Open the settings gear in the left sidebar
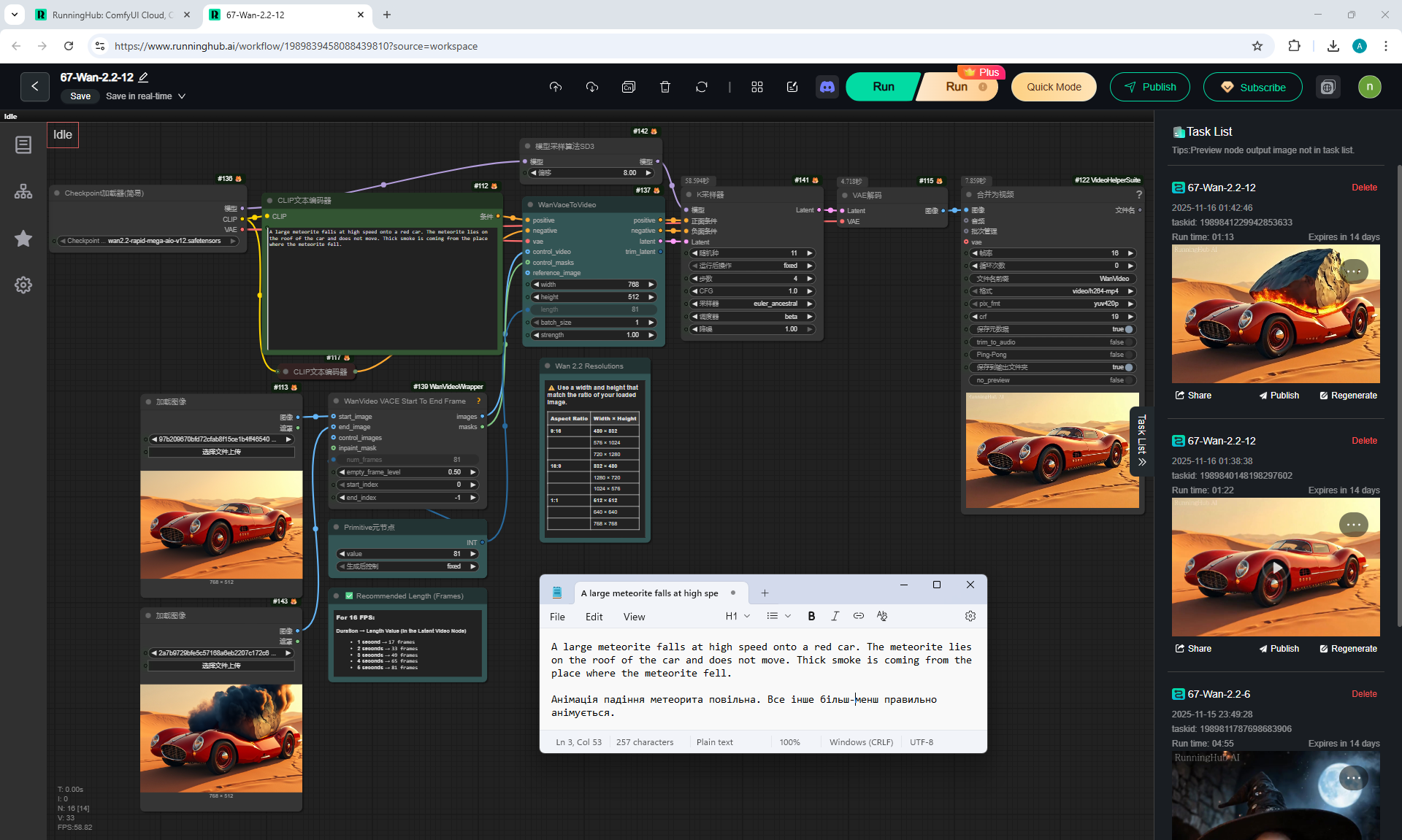Image resolution: width=1402 pixels, height=840 pixels. click(23, 285)
